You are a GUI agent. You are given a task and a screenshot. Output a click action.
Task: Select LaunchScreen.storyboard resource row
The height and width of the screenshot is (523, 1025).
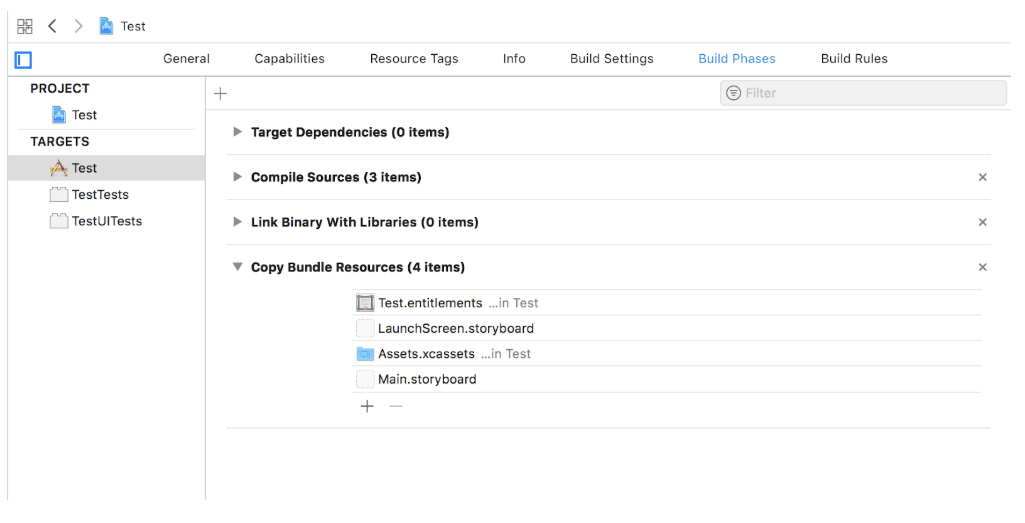[x=667, y=328]
